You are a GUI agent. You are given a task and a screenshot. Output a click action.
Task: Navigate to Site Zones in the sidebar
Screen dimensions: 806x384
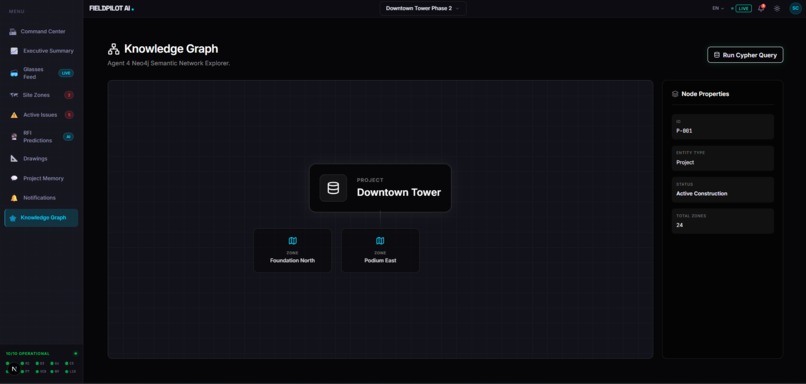[41, 95]
